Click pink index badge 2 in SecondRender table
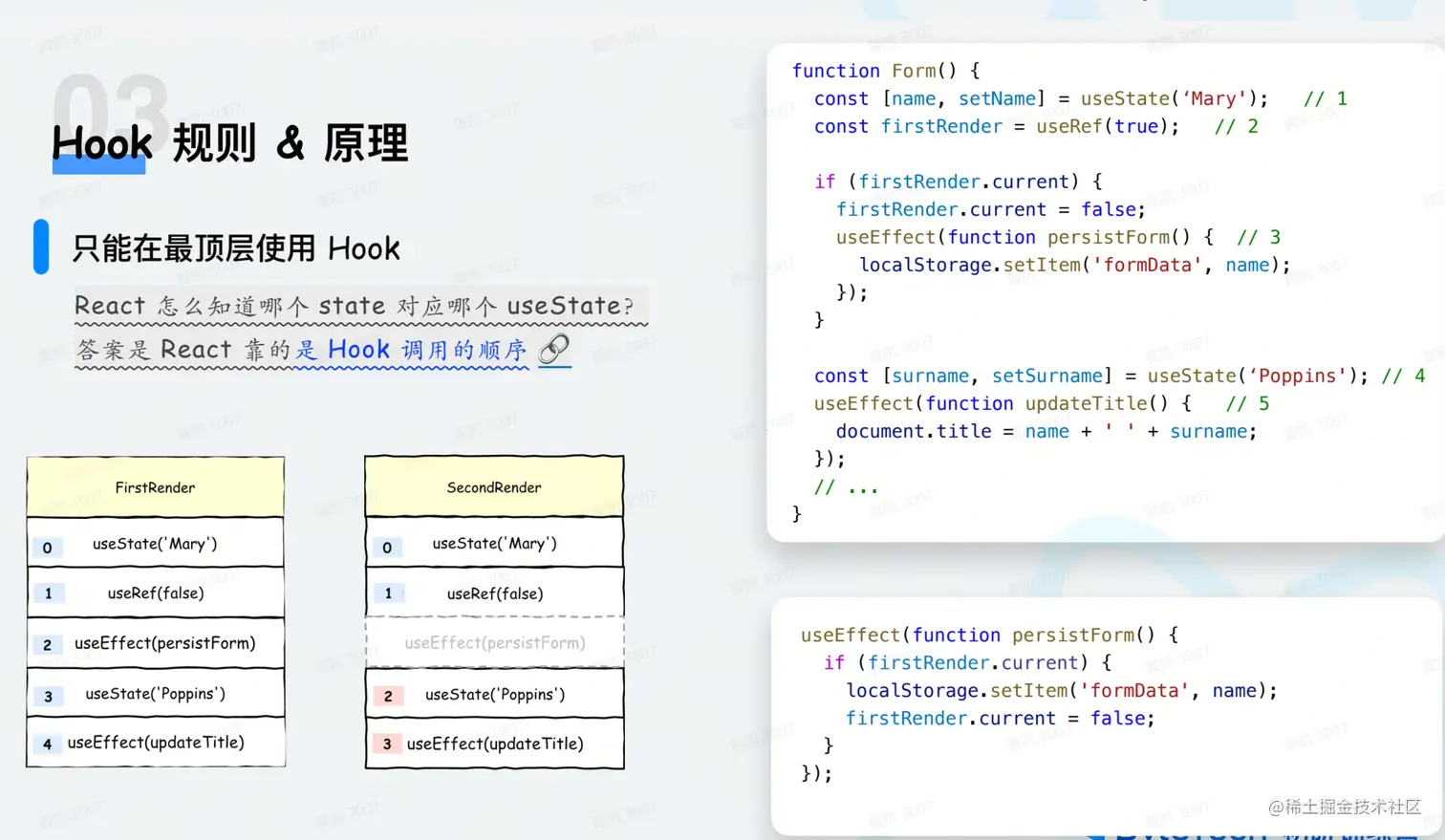 click(387, 696)
